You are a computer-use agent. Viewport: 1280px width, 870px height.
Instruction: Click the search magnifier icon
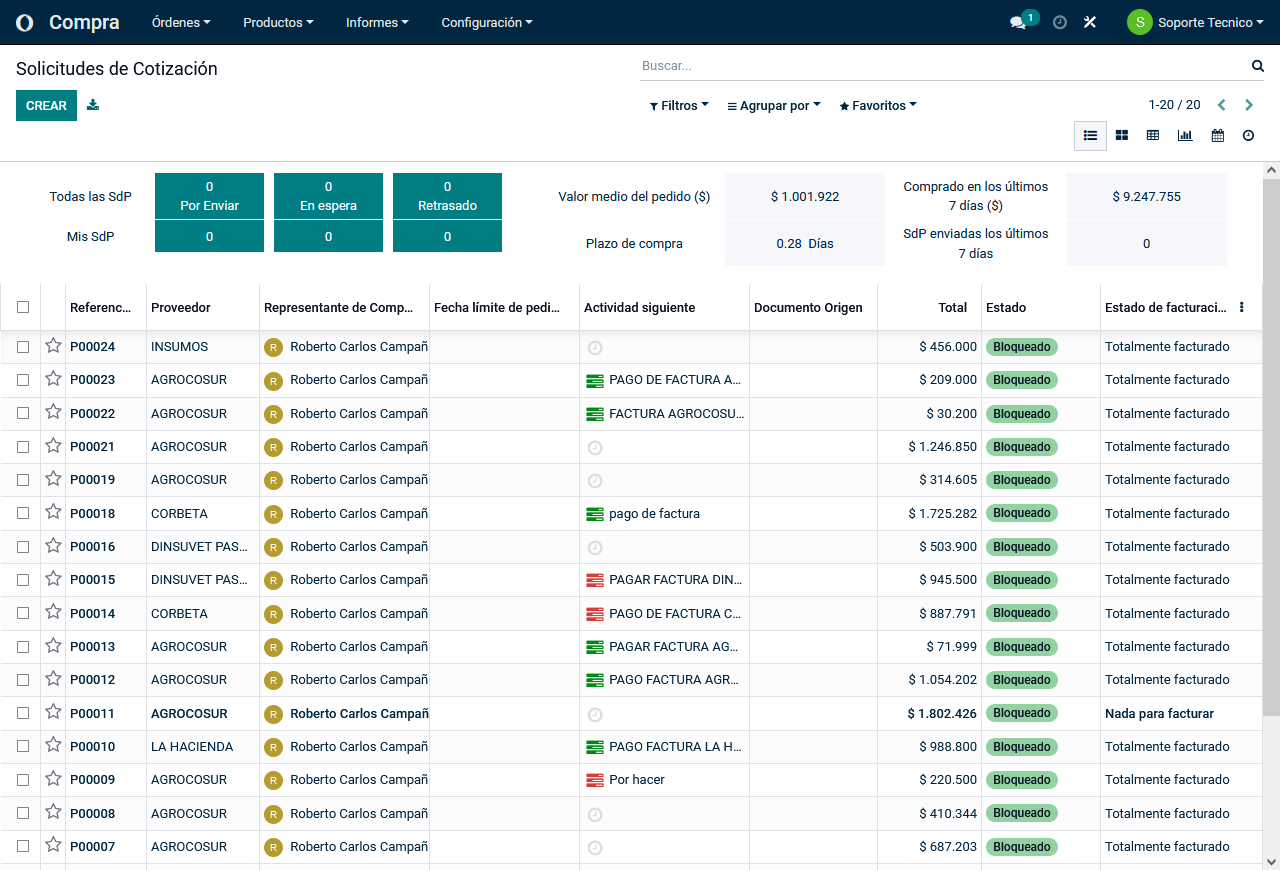click(x=1258, y=66)
